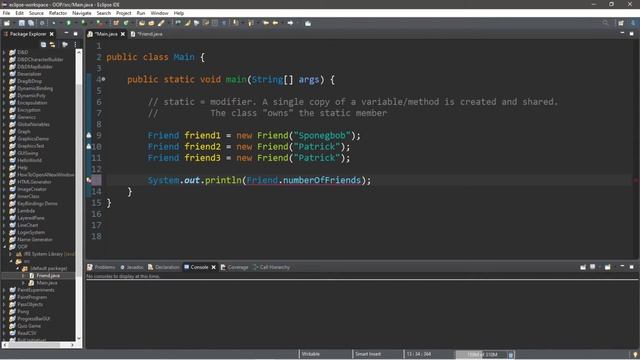Expand the Main.java tree node
The image size is (640, 360).
(24, 283)
